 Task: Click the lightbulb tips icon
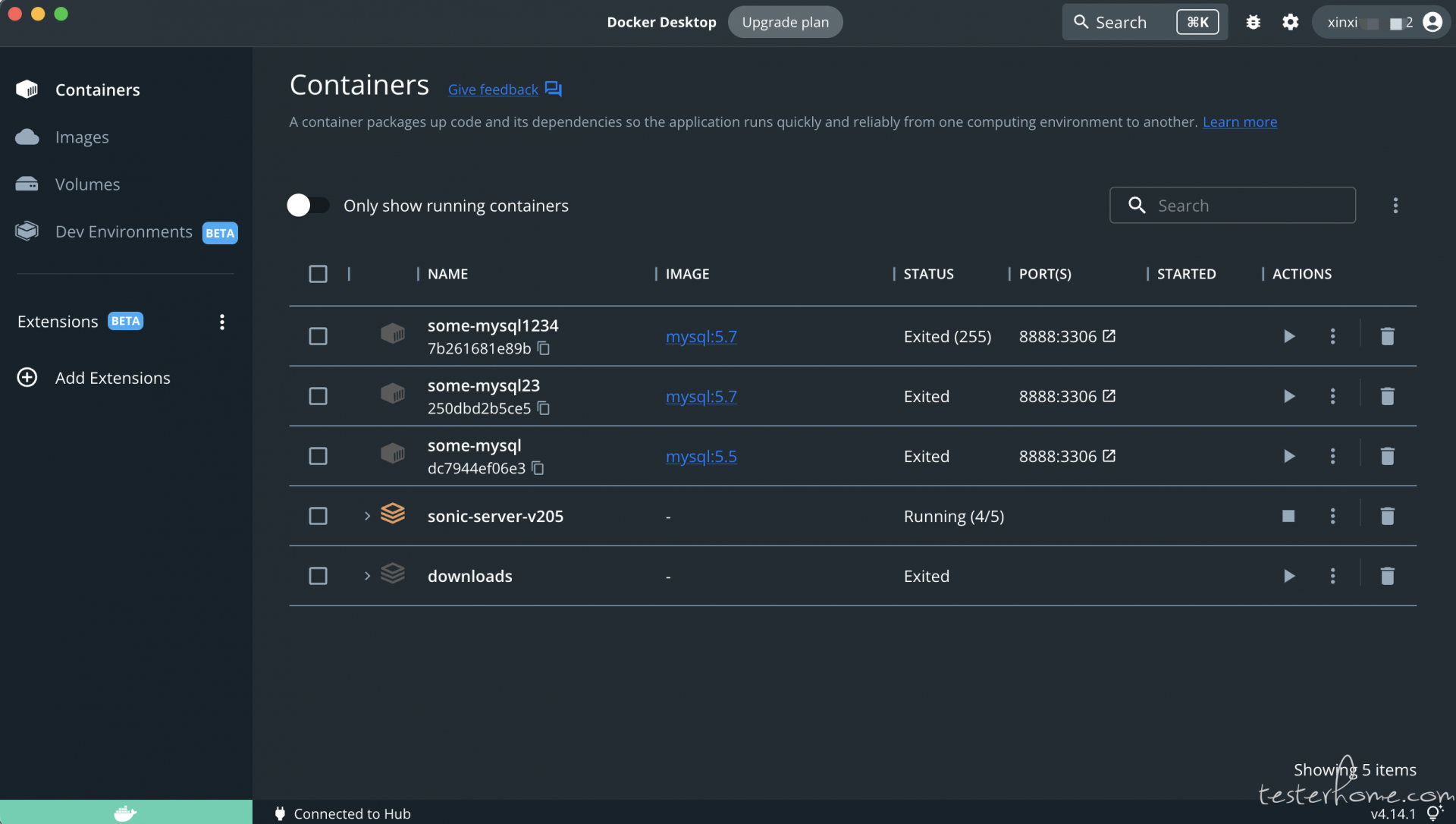point(1434,813)
